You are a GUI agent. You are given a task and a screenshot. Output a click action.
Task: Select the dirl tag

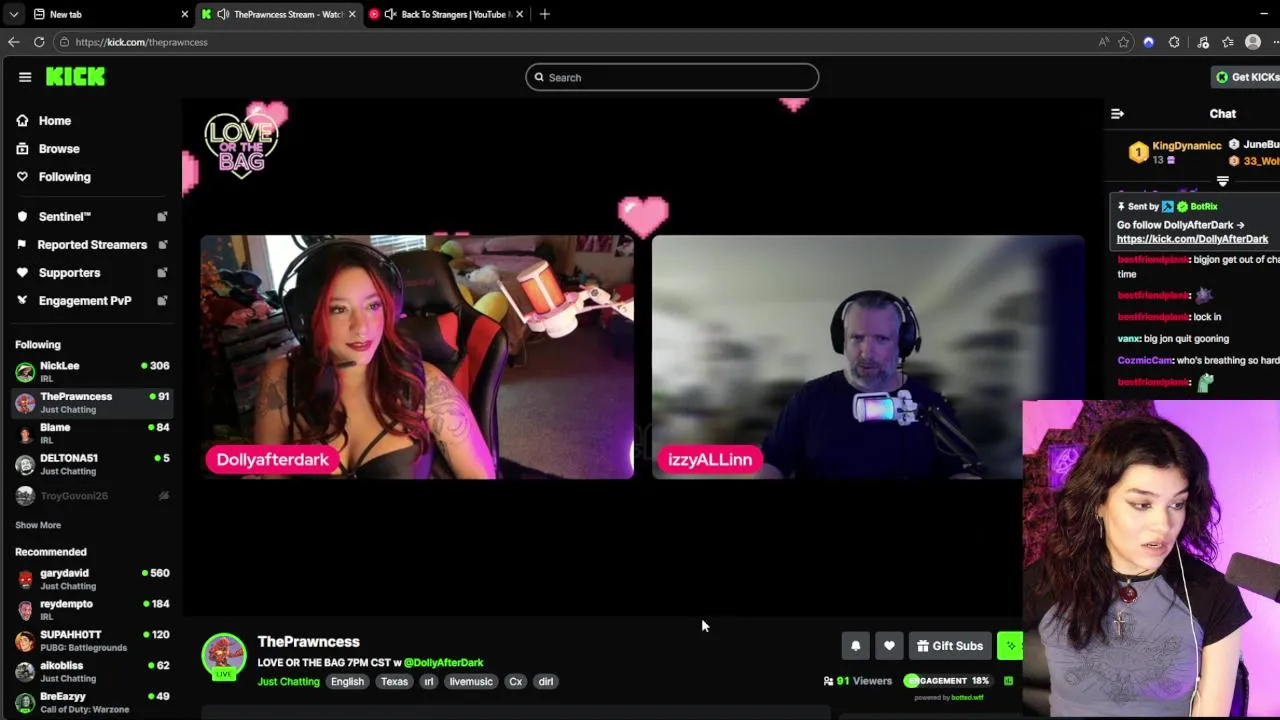click(x=546, y=682)
